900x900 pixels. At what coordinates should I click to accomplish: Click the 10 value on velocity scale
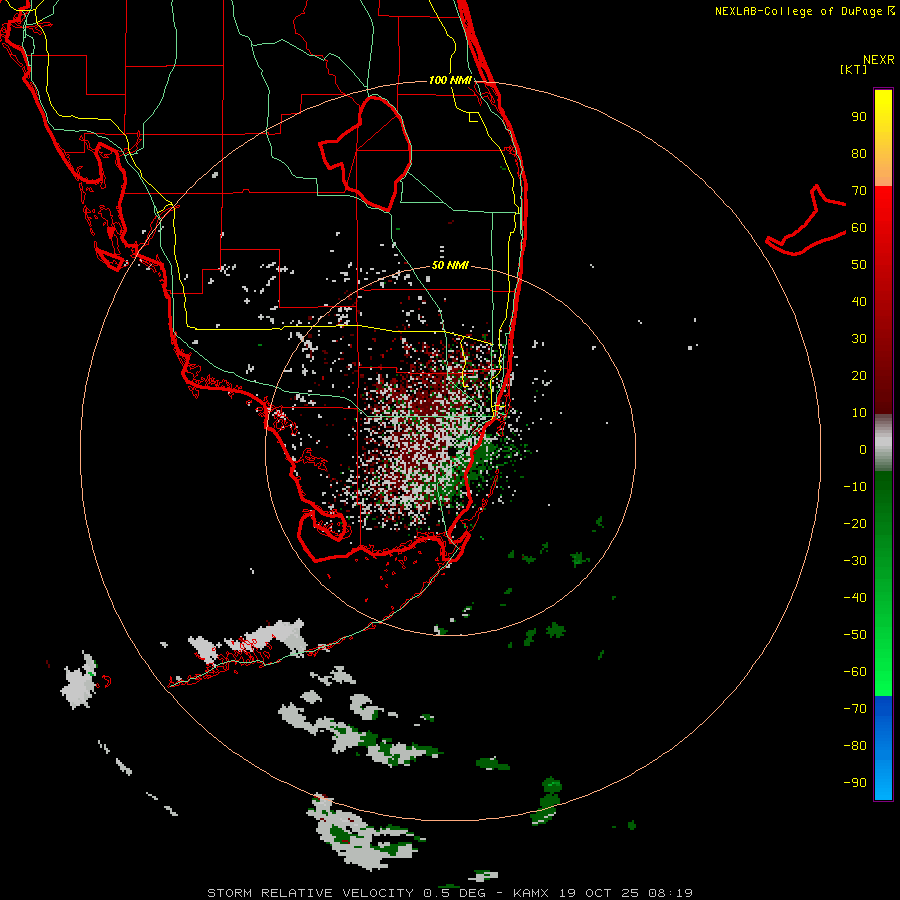tap(859, 413)
